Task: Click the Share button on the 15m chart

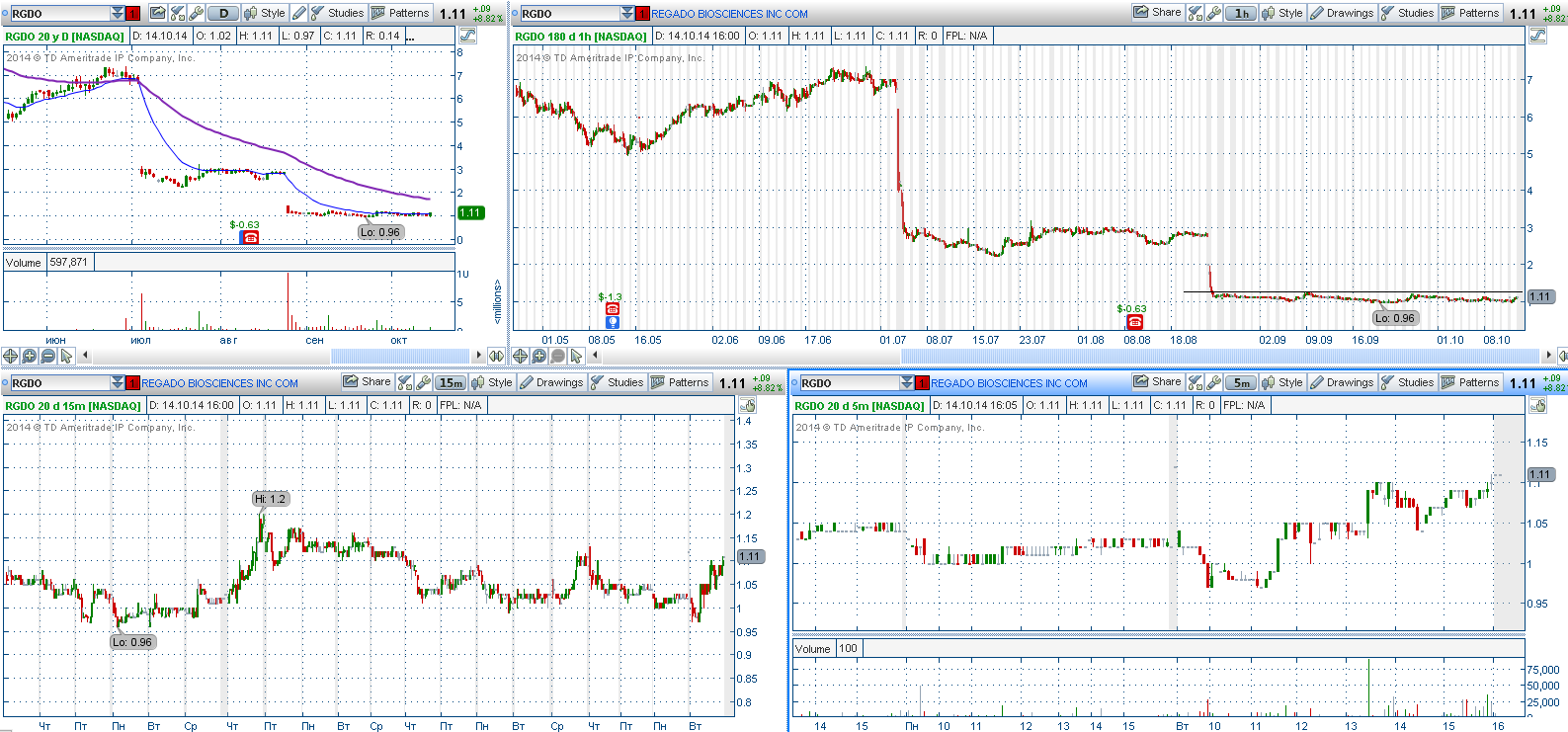Action: tap(367, 382)
